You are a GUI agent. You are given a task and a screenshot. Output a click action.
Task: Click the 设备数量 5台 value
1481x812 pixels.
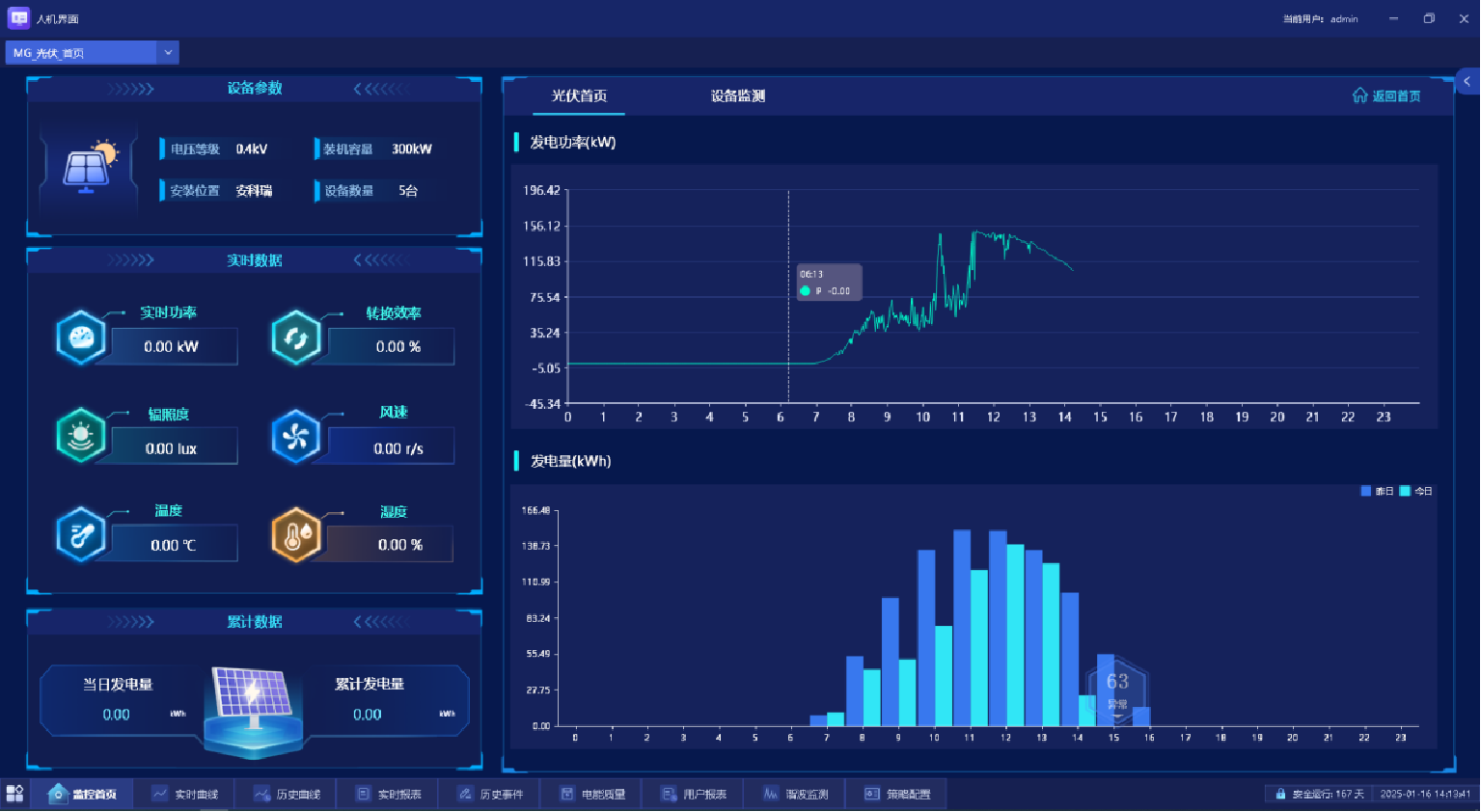coord(408,191)
